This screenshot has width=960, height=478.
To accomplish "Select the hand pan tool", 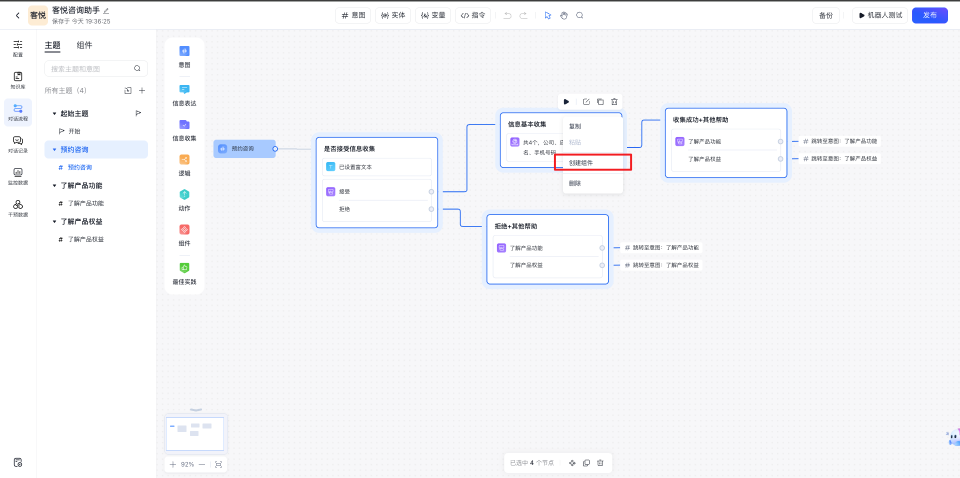I will [563, 15].
